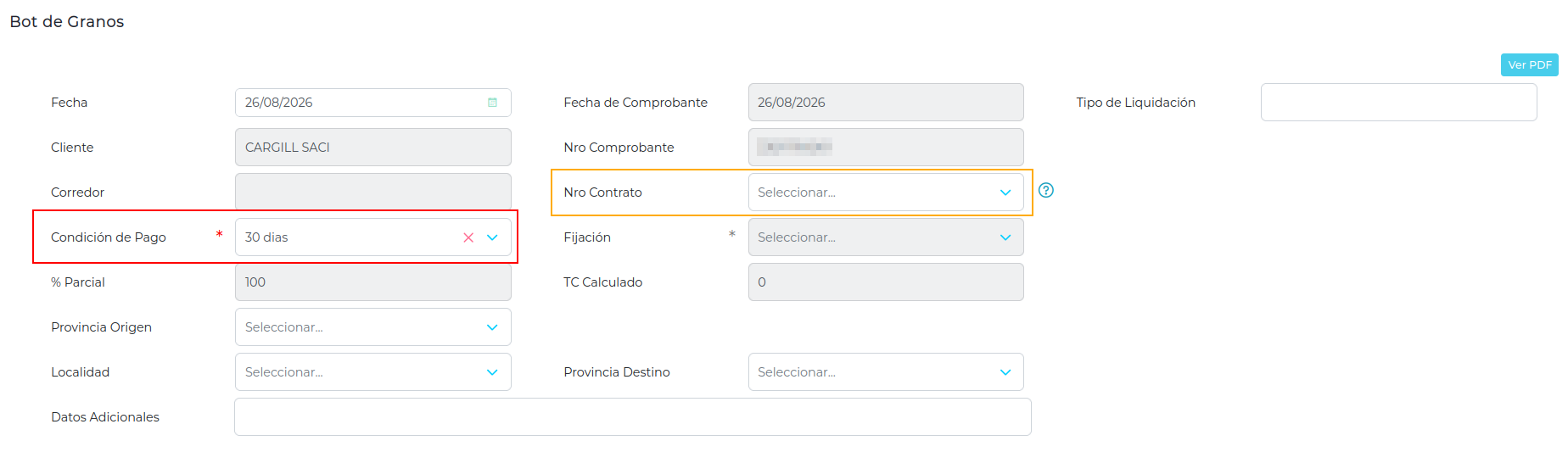Click the Cliente field showing CARGILL SACI
1568x452 pixels.
373,148
